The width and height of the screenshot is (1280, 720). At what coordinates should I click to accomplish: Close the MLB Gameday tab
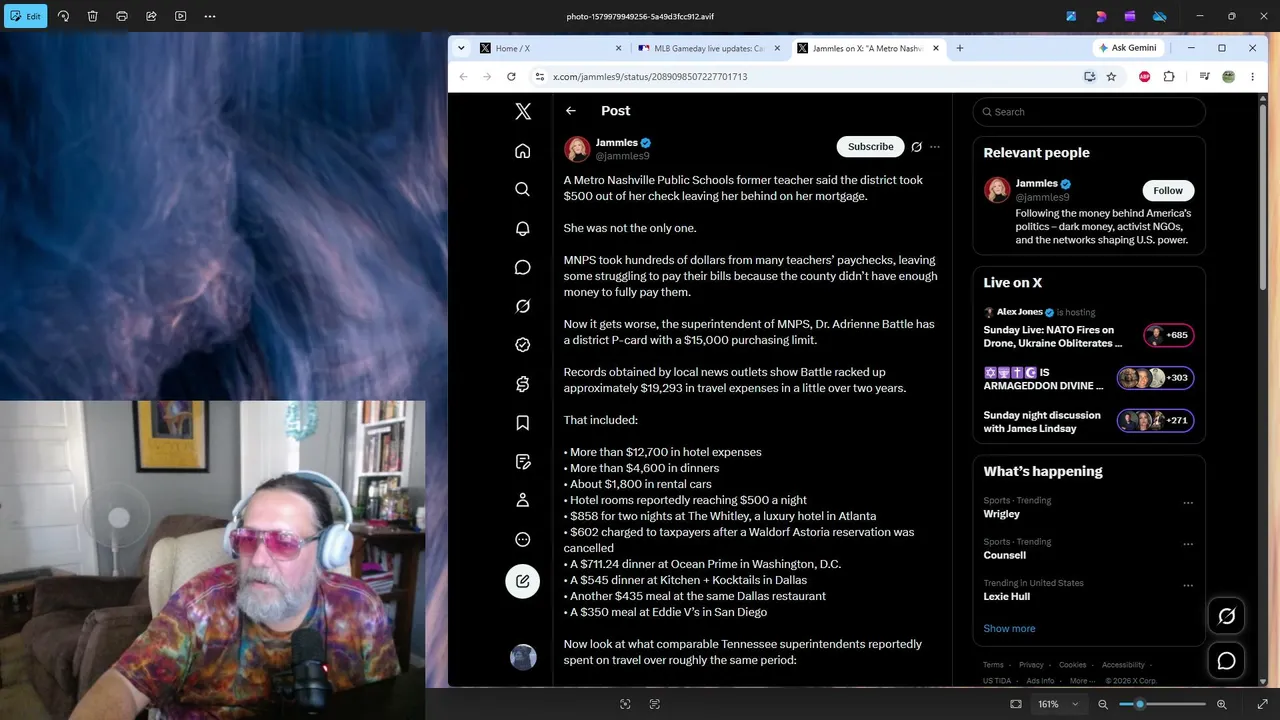click(777, 48)
